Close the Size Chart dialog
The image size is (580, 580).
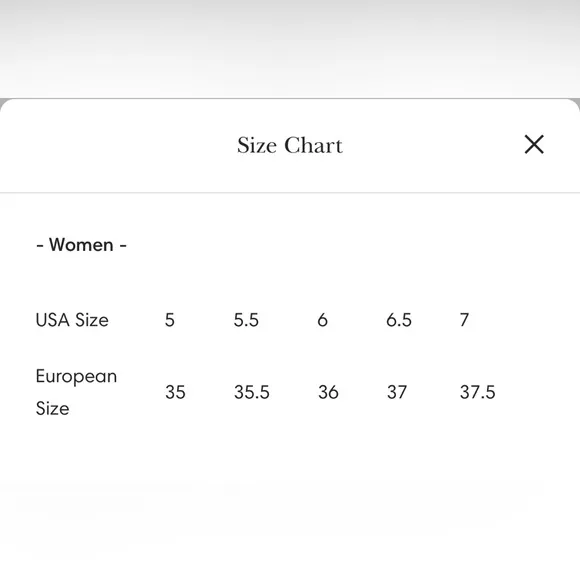pos(534,144)
